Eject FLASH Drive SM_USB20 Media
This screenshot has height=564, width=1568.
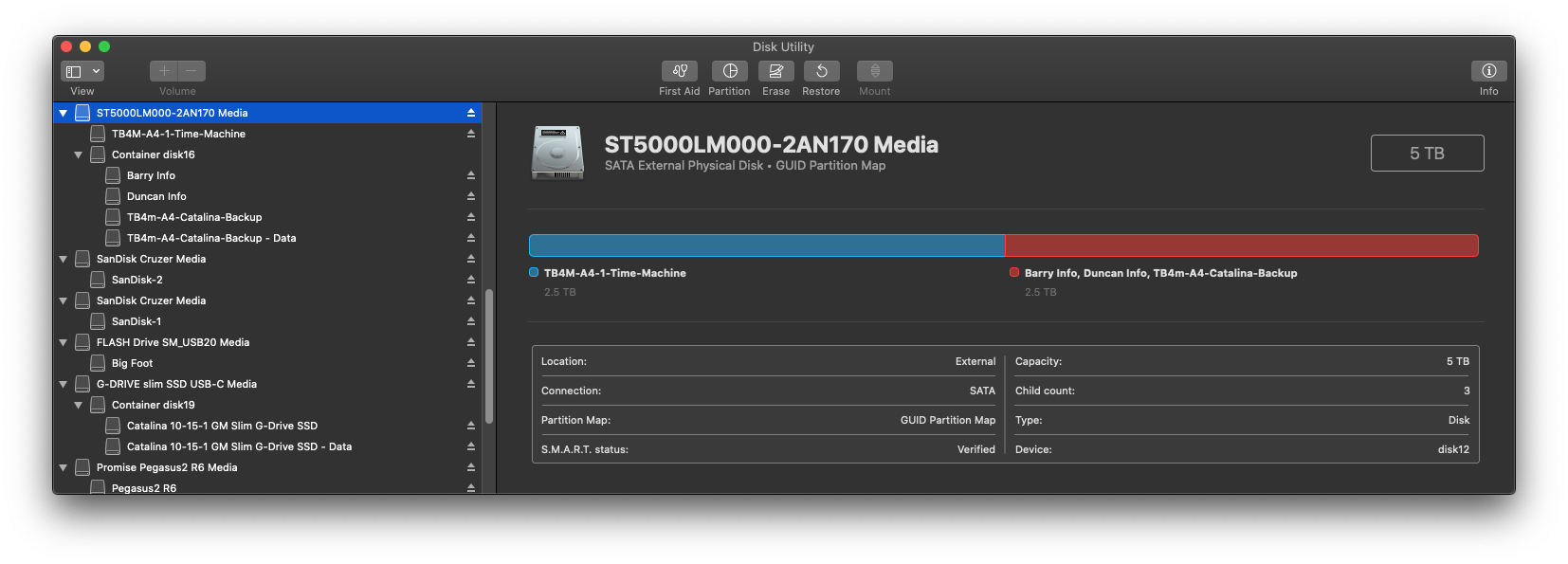click(470, 342)
